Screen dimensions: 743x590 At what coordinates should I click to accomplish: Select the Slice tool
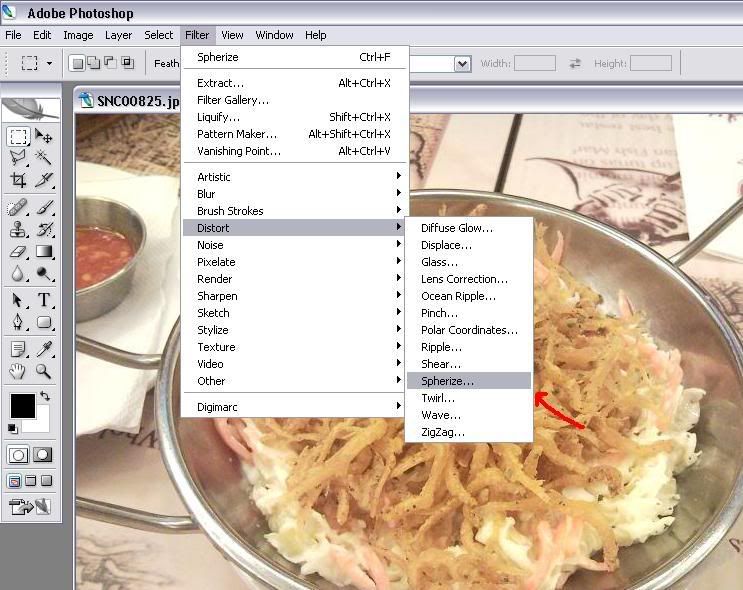pos(44,180)
